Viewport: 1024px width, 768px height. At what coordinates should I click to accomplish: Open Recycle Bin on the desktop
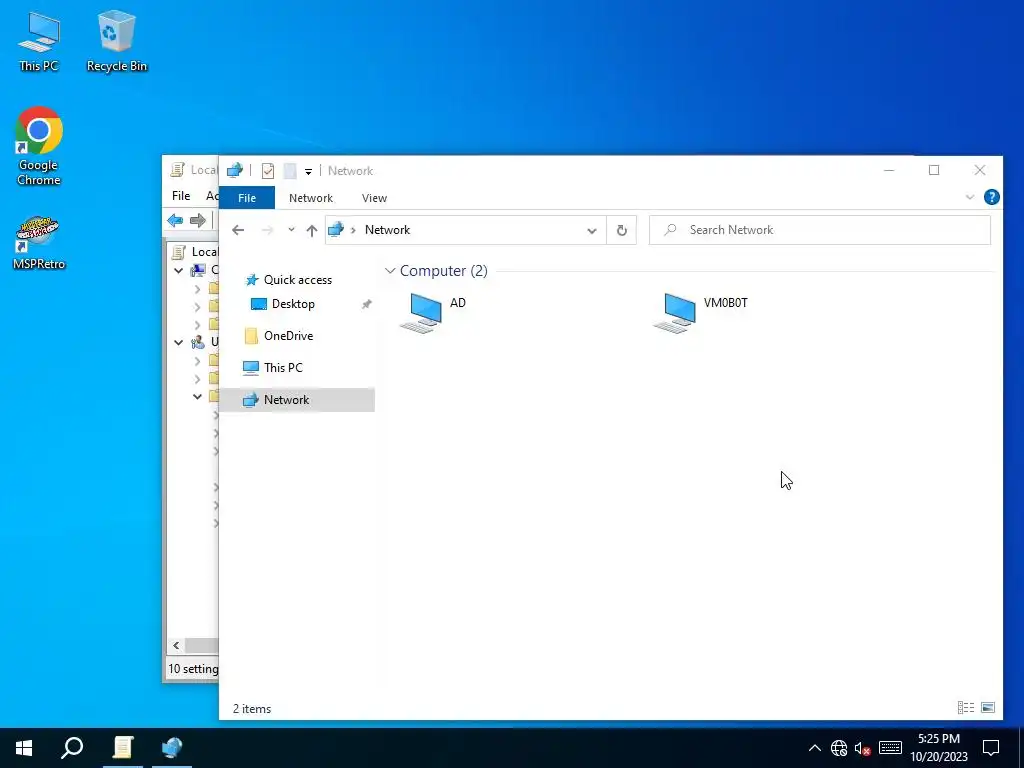117,41
